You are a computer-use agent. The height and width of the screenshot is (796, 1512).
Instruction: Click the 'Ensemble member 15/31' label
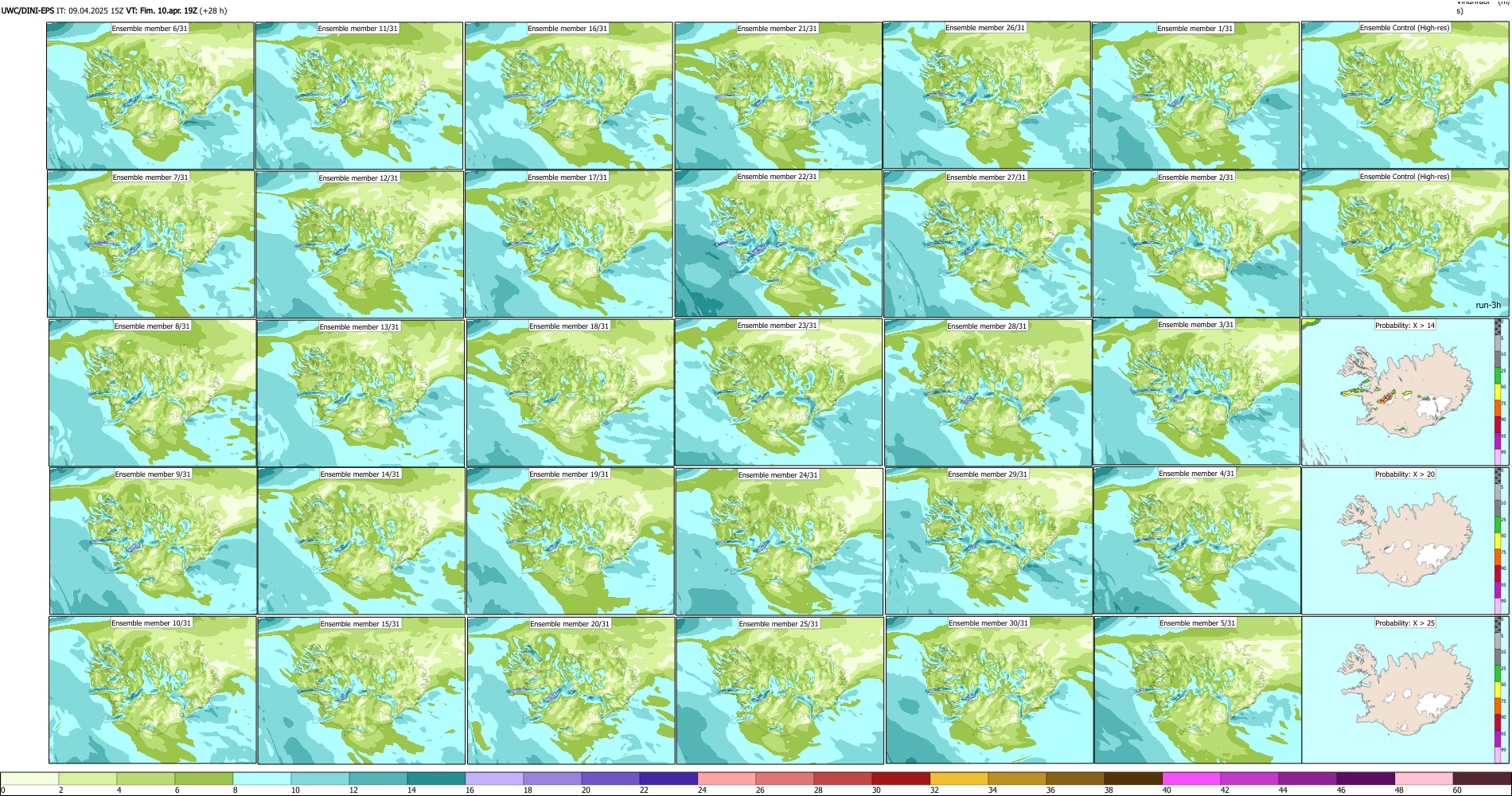click(x=360, y=623)
